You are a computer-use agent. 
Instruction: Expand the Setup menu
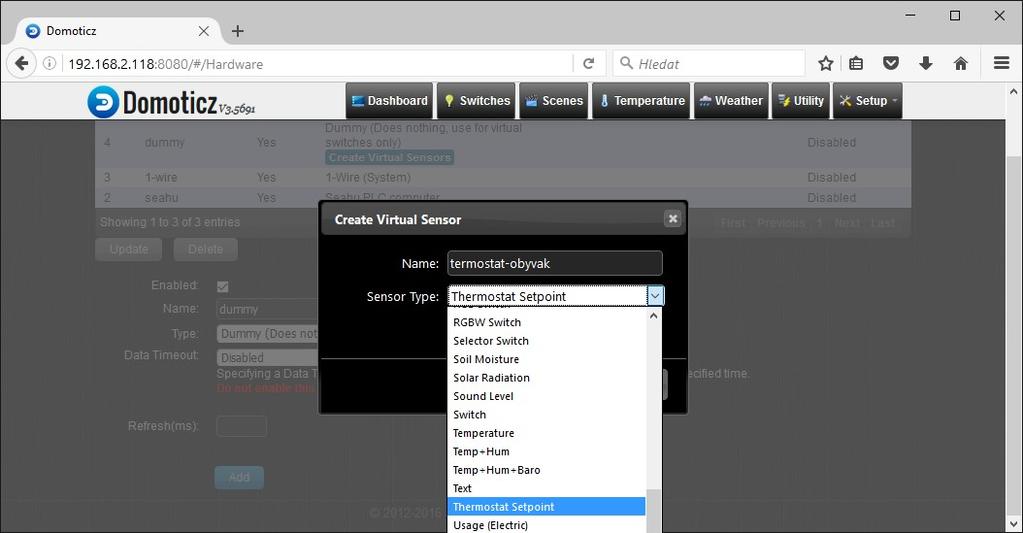867,100
